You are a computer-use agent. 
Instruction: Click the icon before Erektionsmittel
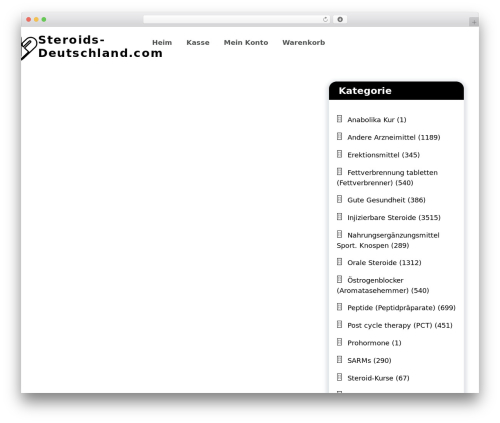tap(339, 154)
